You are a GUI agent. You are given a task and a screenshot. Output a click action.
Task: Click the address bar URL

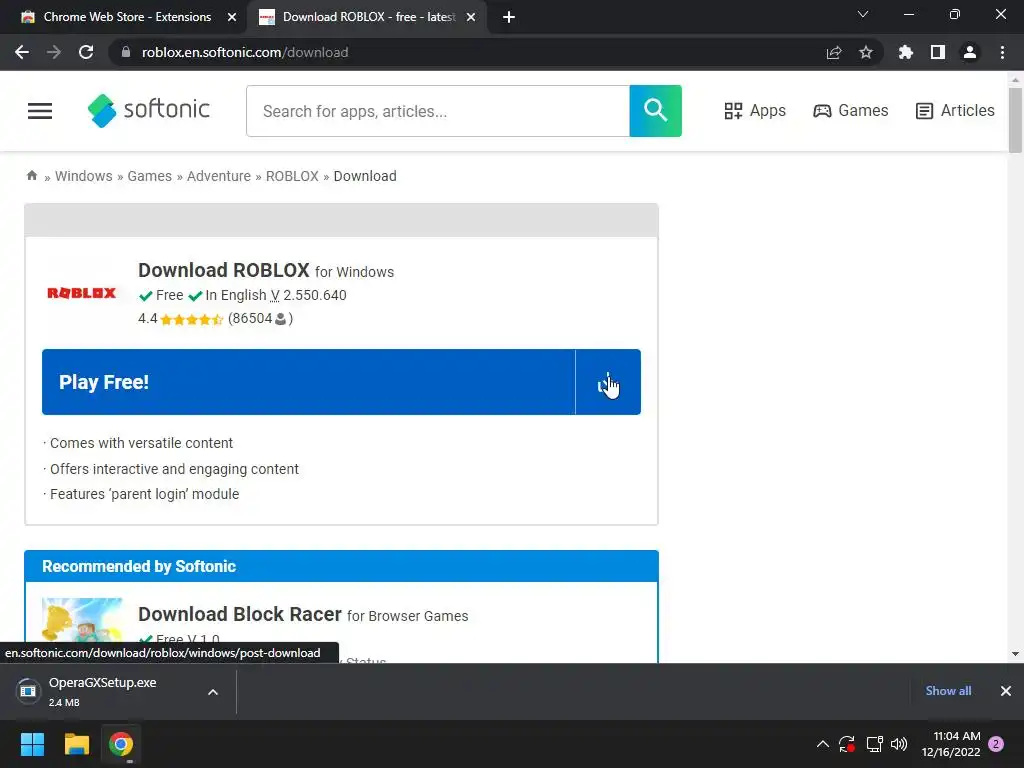[x=245, y=52]
